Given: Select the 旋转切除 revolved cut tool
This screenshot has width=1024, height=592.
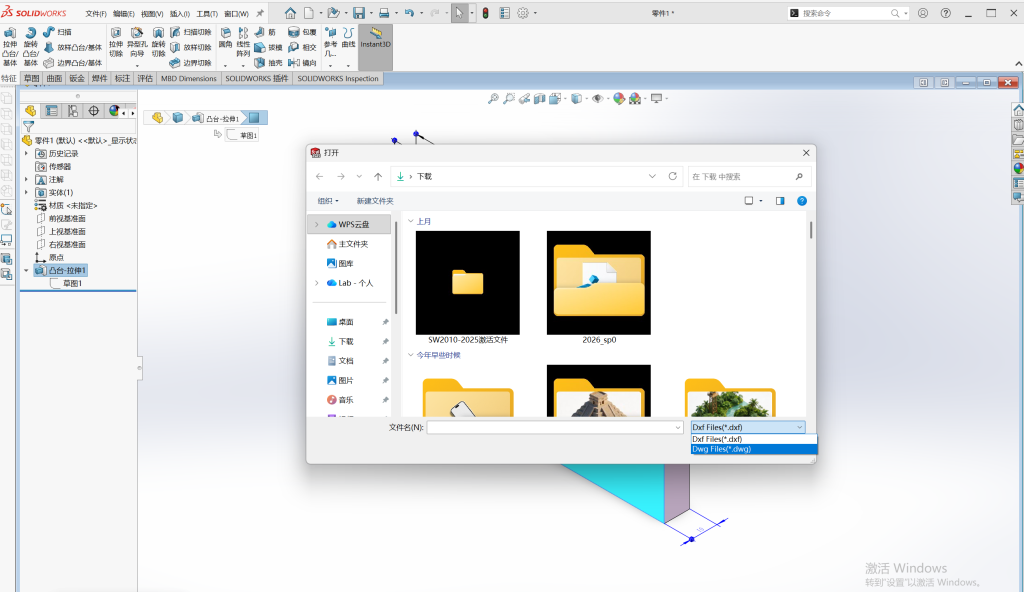Looking at the screenshot, I should (x=158, y=42).
